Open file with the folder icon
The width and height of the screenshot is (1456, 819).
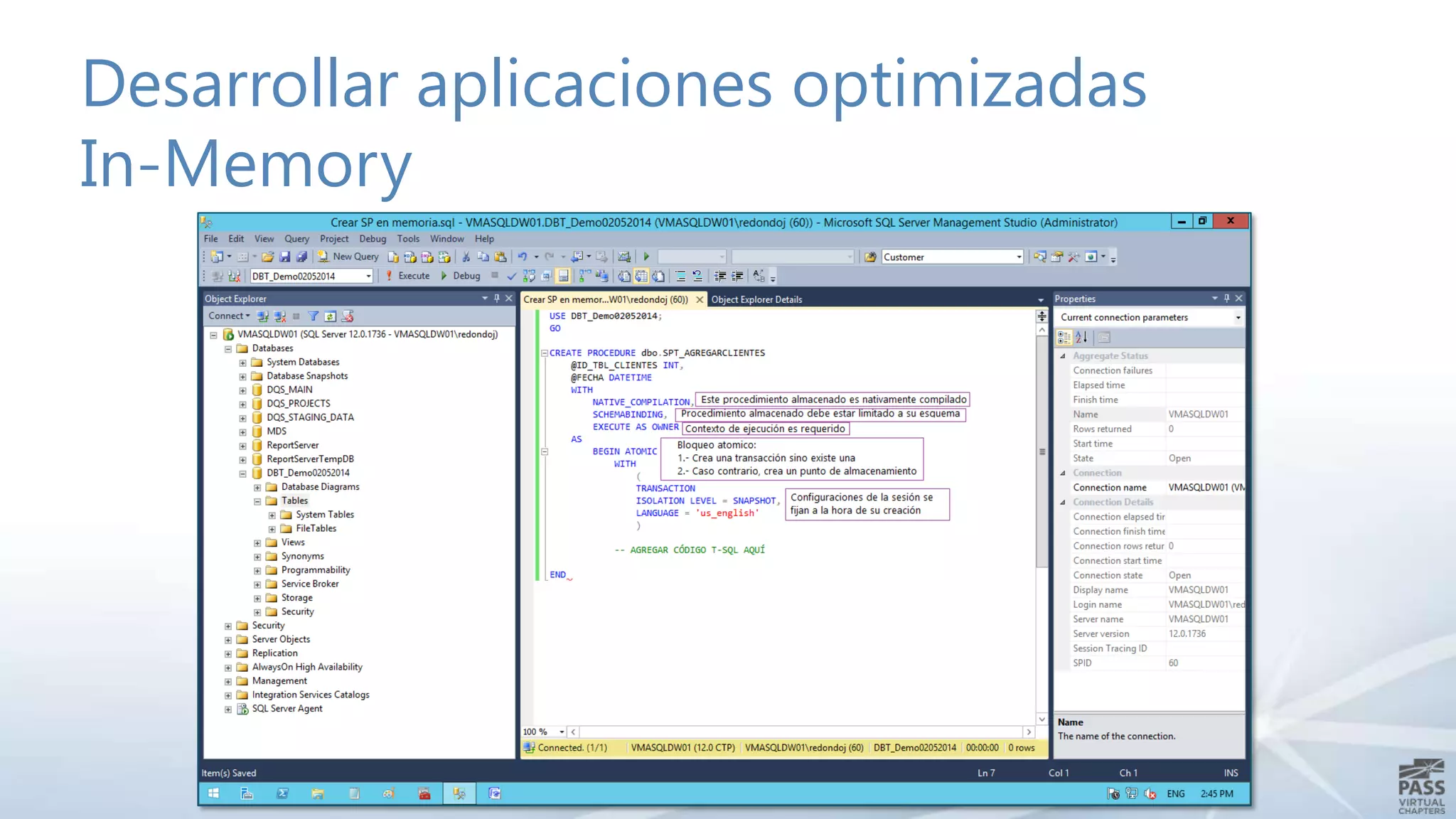[x=267, y=257]
